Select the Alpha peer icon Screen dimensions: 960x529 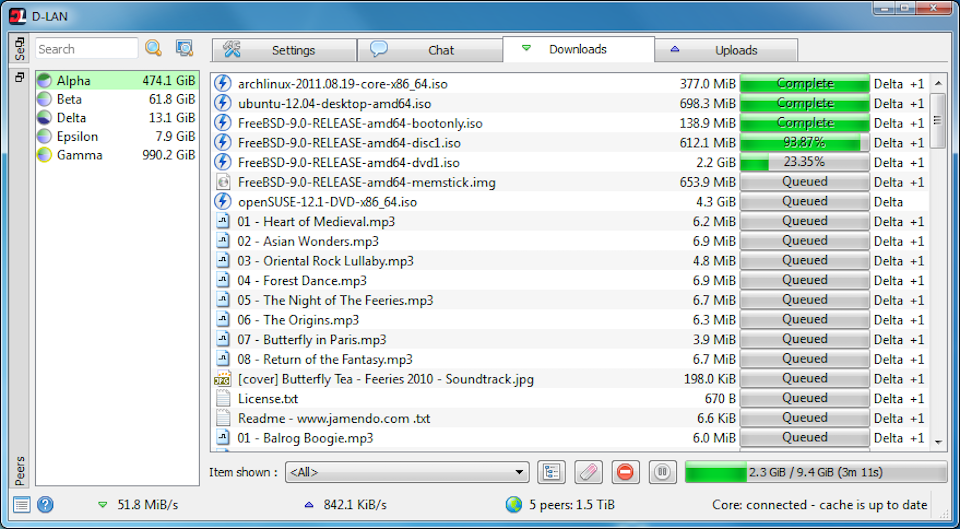coord(45,81)
